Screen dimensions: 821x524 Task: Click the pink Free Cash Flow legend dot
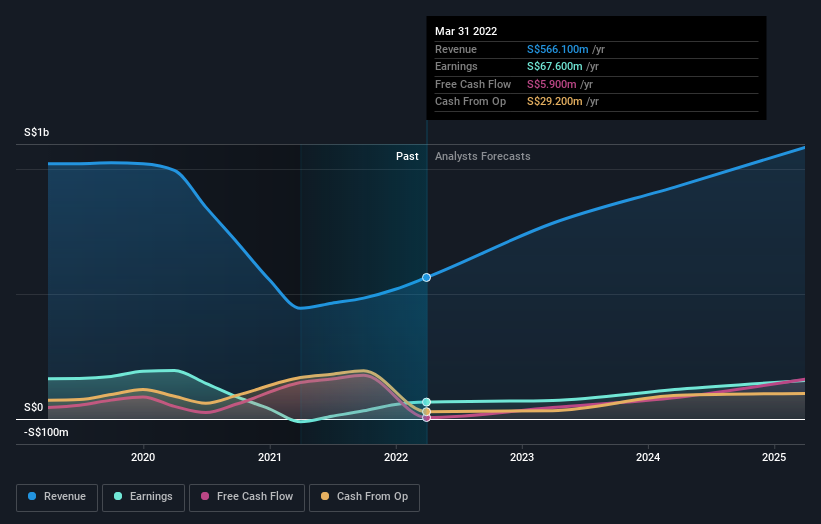click(x=205, y=496)
